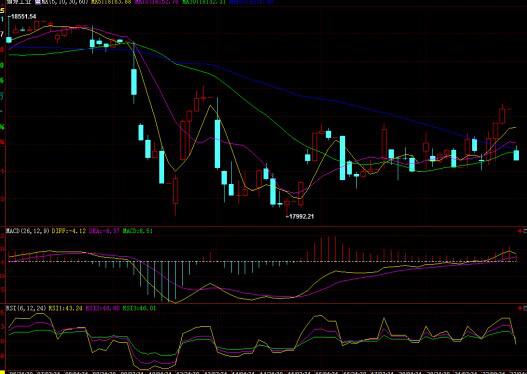Select the RSI(6,12,24) indicator label
527x374 pixels.
(x=27, y=308)
